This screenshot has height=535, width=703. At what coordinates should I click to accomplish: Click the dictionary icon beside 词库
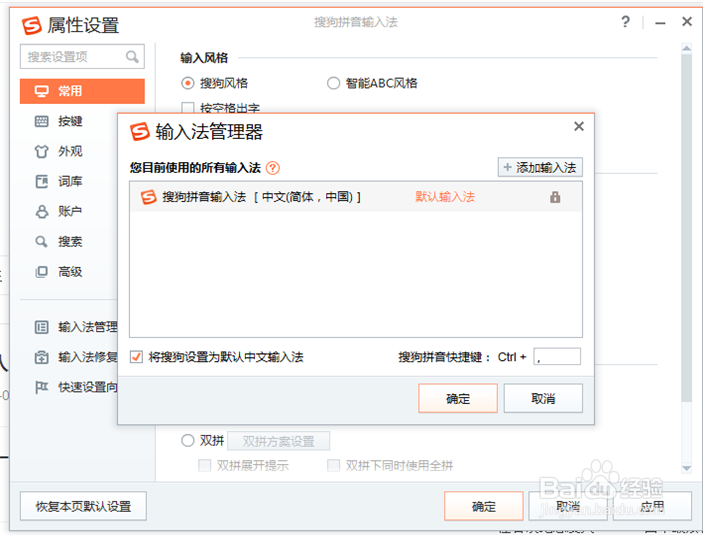(x=41, y=181)
